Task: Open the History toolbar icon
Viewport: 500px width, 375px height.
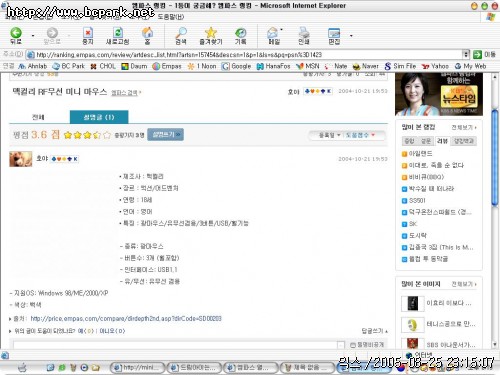Action: click(240, 35)
